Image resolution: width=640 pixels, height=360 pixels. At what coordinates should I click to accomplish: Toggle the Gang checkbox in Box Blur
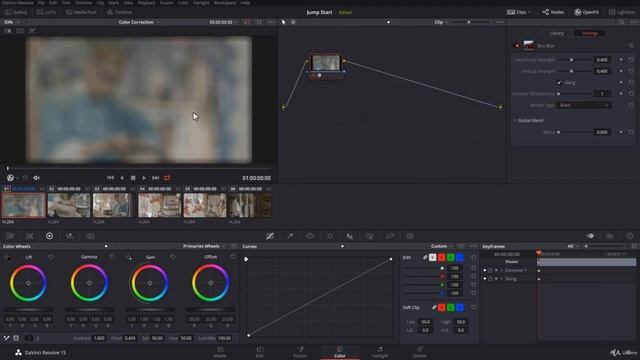559,82
